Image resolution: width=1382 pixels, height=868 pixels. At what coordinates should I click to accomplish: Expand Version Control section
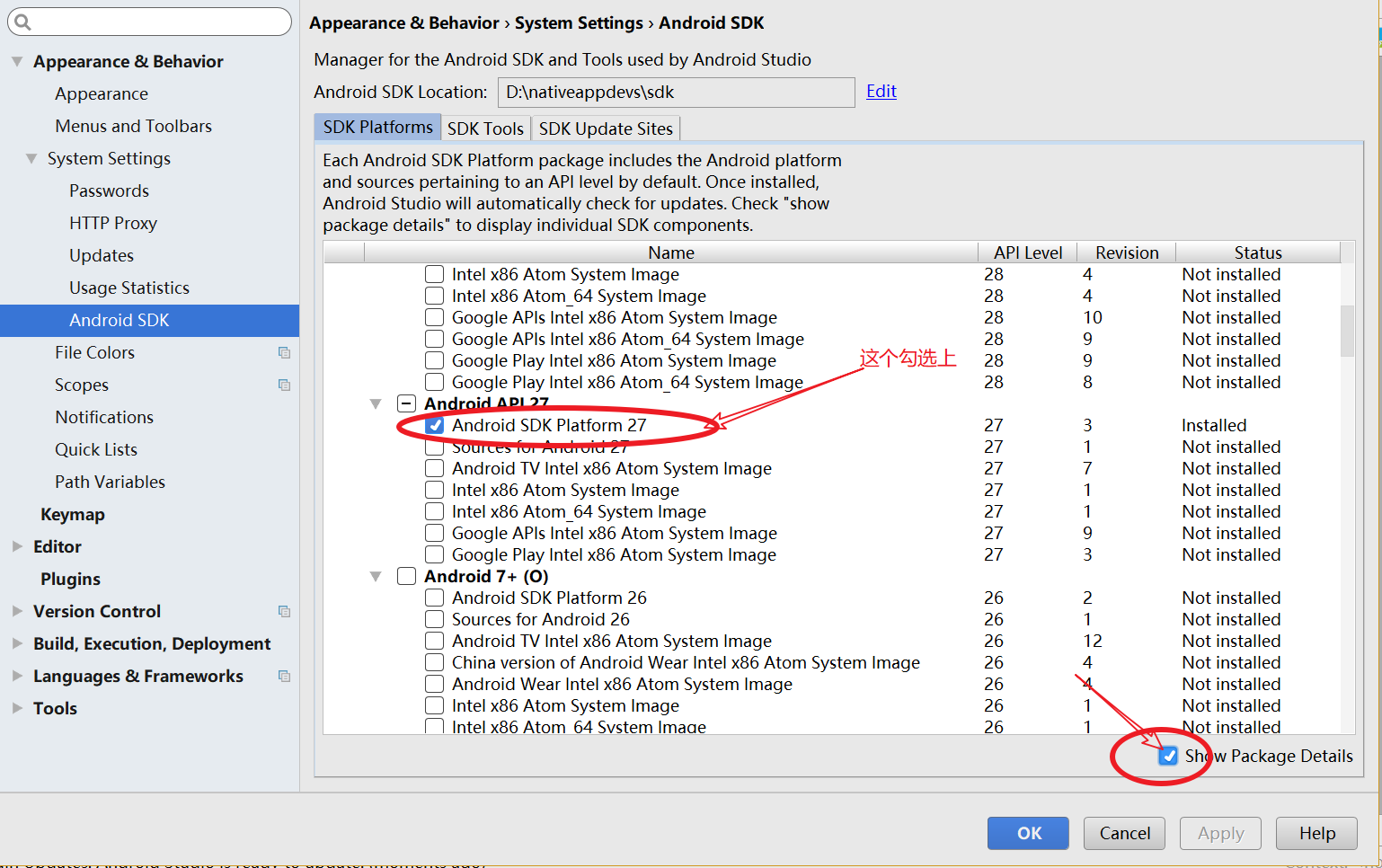(x=17, y=611)
